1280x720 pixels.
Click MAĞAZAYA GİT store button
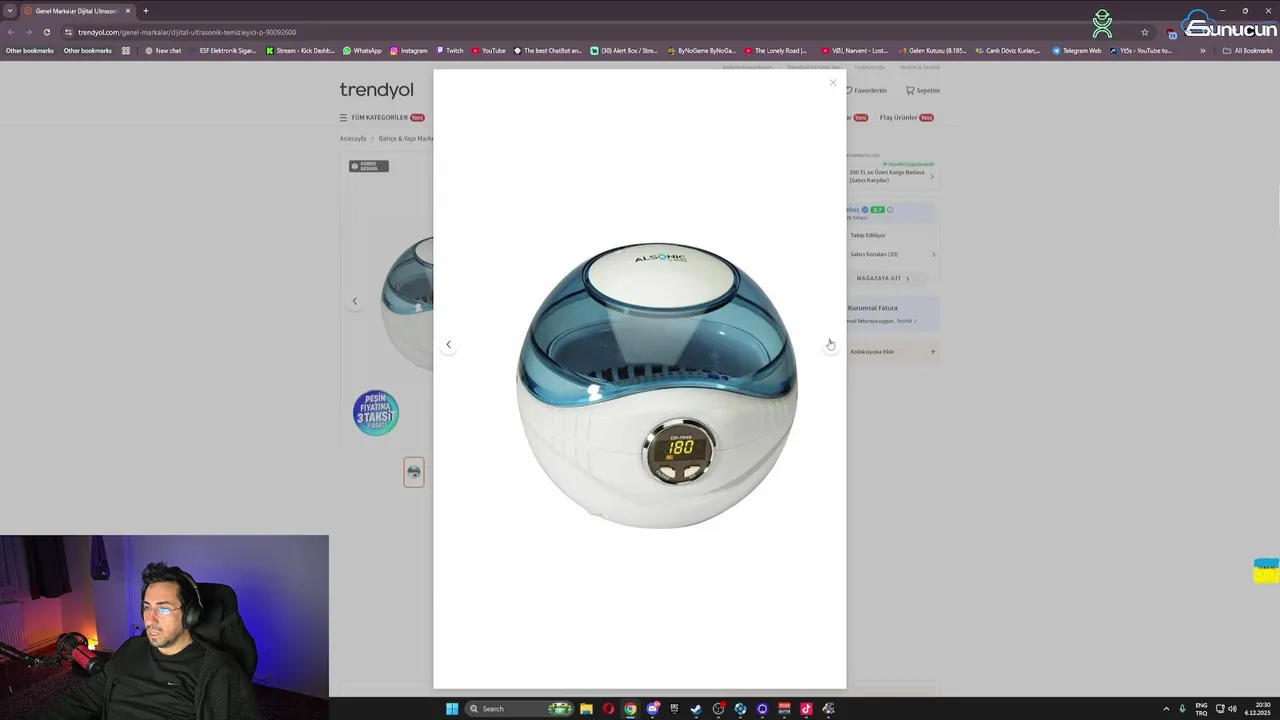point(883,278)
